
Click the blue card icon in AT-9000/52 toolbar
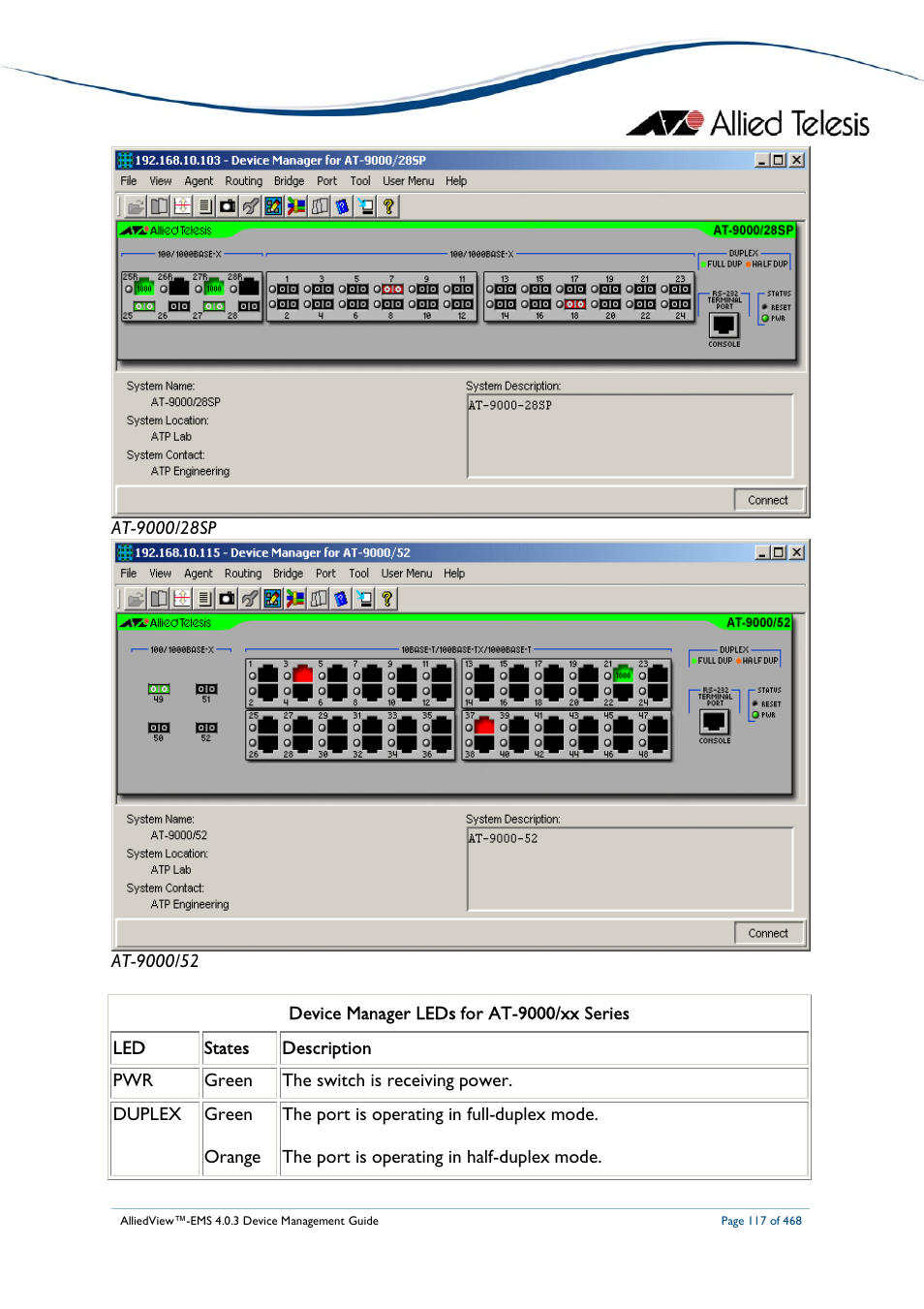[341, 599]
